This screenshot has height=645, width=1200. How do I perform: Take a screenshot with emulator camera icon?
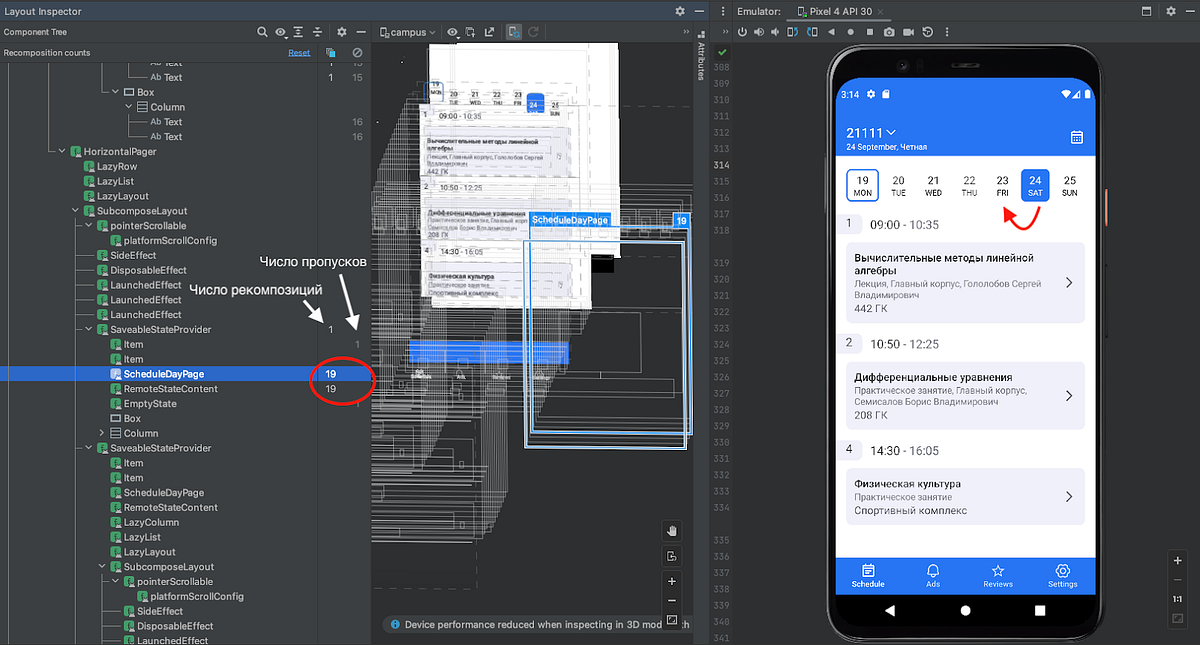[x=890, y=31]
